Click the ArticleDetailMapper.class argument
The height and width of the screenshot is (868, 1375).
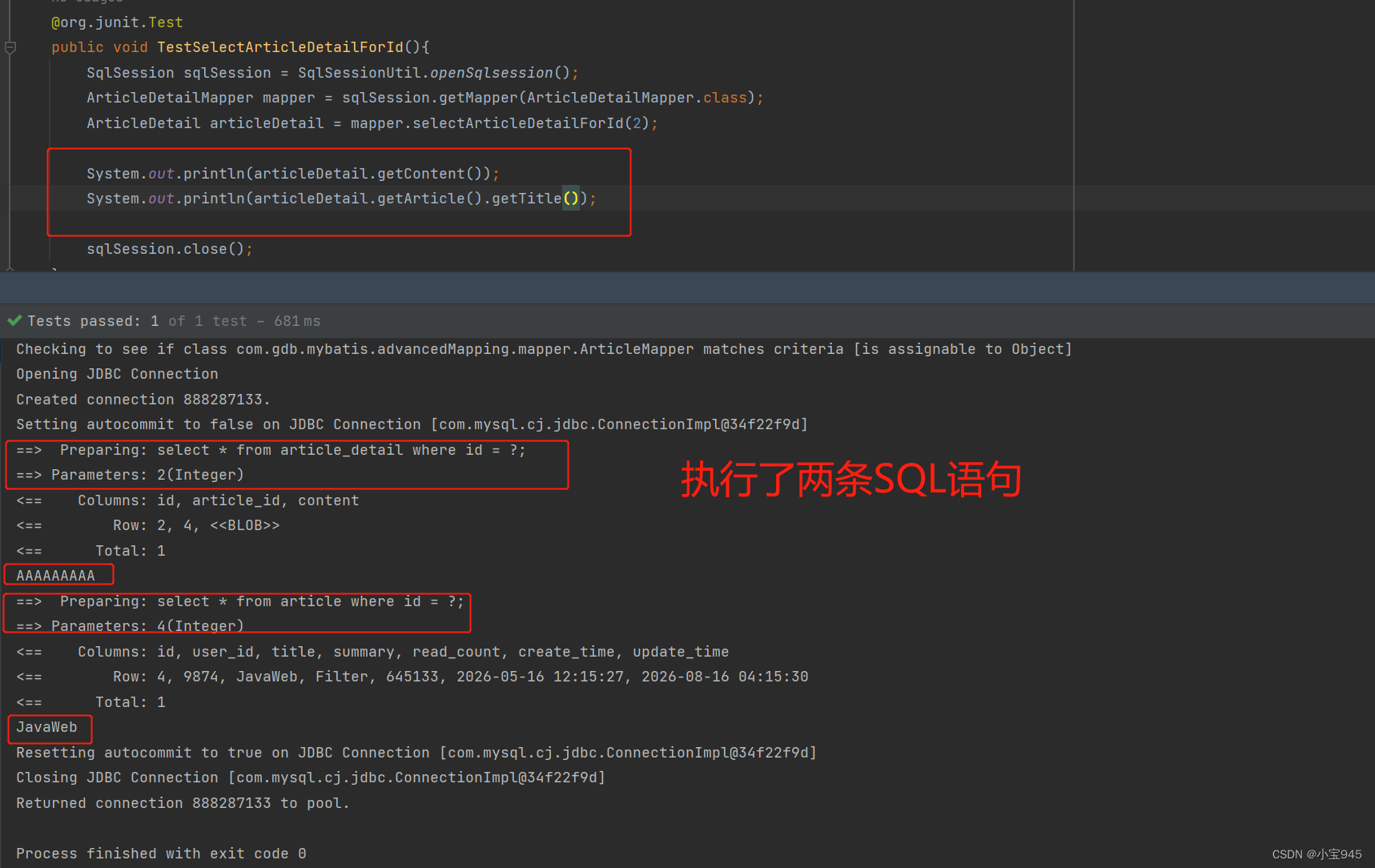[637, 98]
